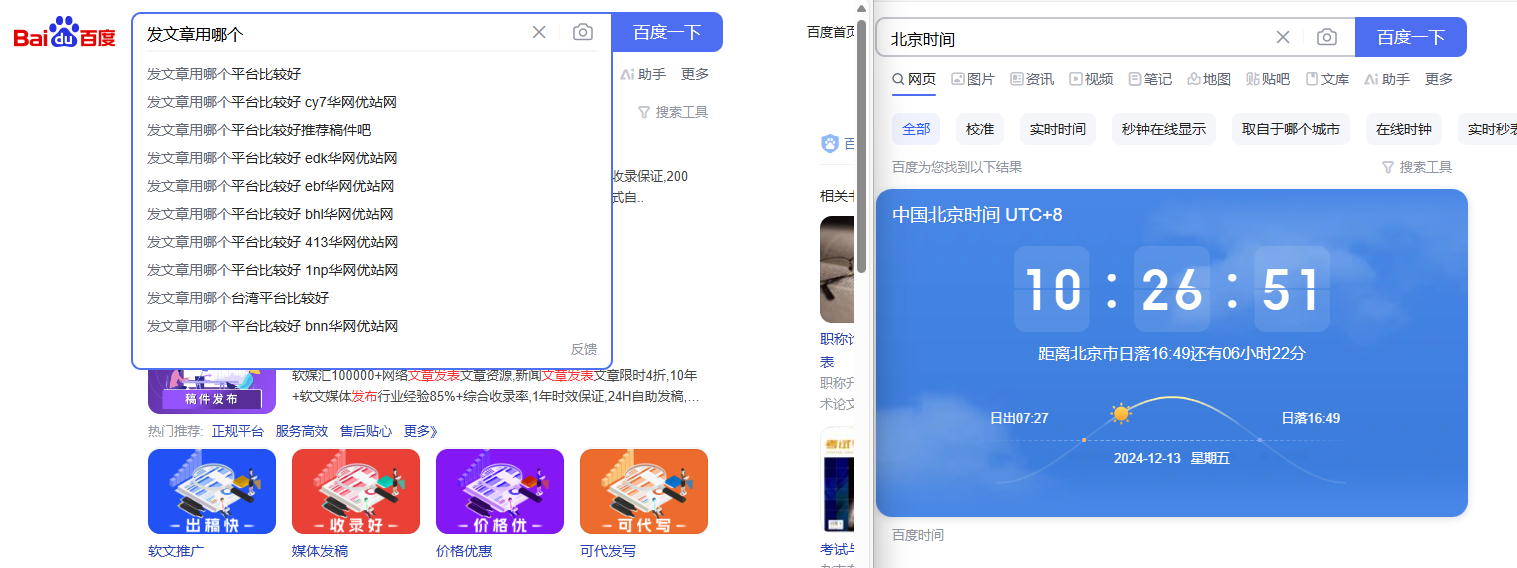The height and width of the screenshot is (568, 1517).
Task: Open 网页 tab in right window
Action: tap(914, 79)
